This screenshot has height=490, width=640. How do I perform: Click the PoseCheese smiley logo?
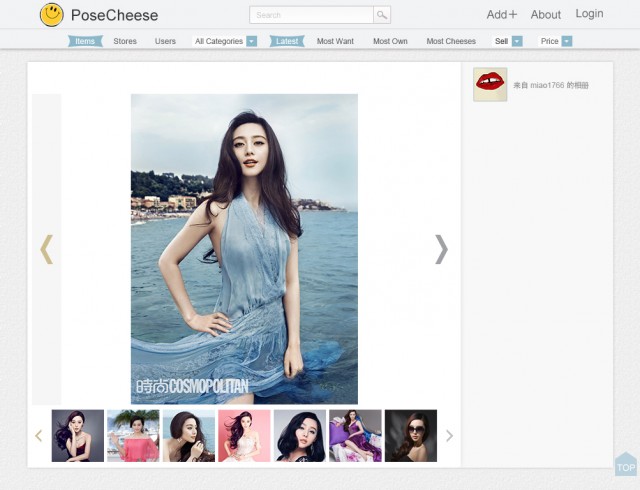pyautogui.click(x=51, y=15)
